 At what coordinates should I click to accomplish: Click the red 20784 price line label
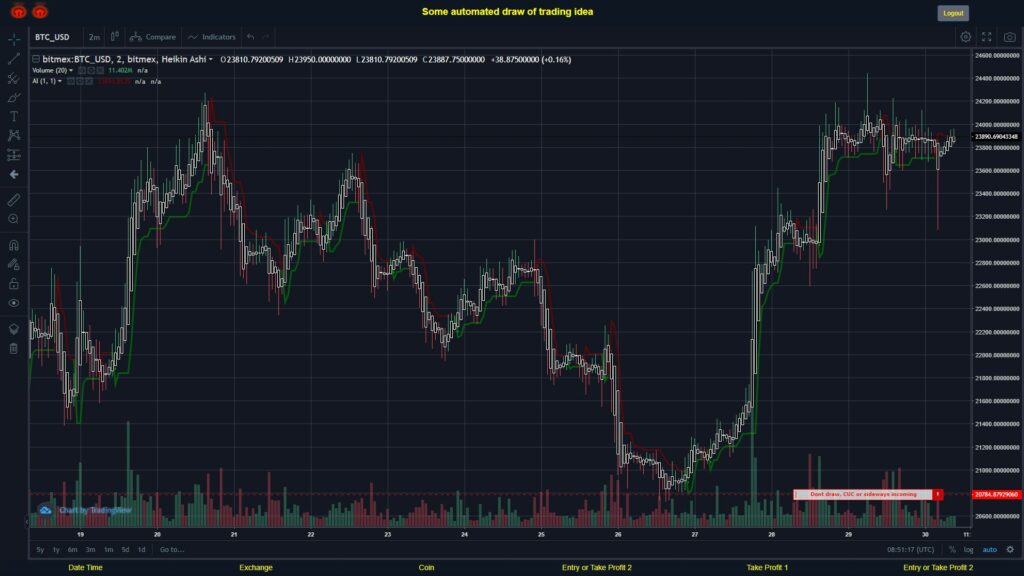click(996, 494)
